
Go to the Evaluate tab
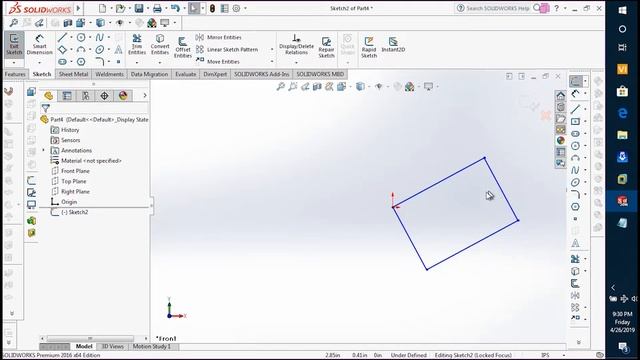point(186,74)
